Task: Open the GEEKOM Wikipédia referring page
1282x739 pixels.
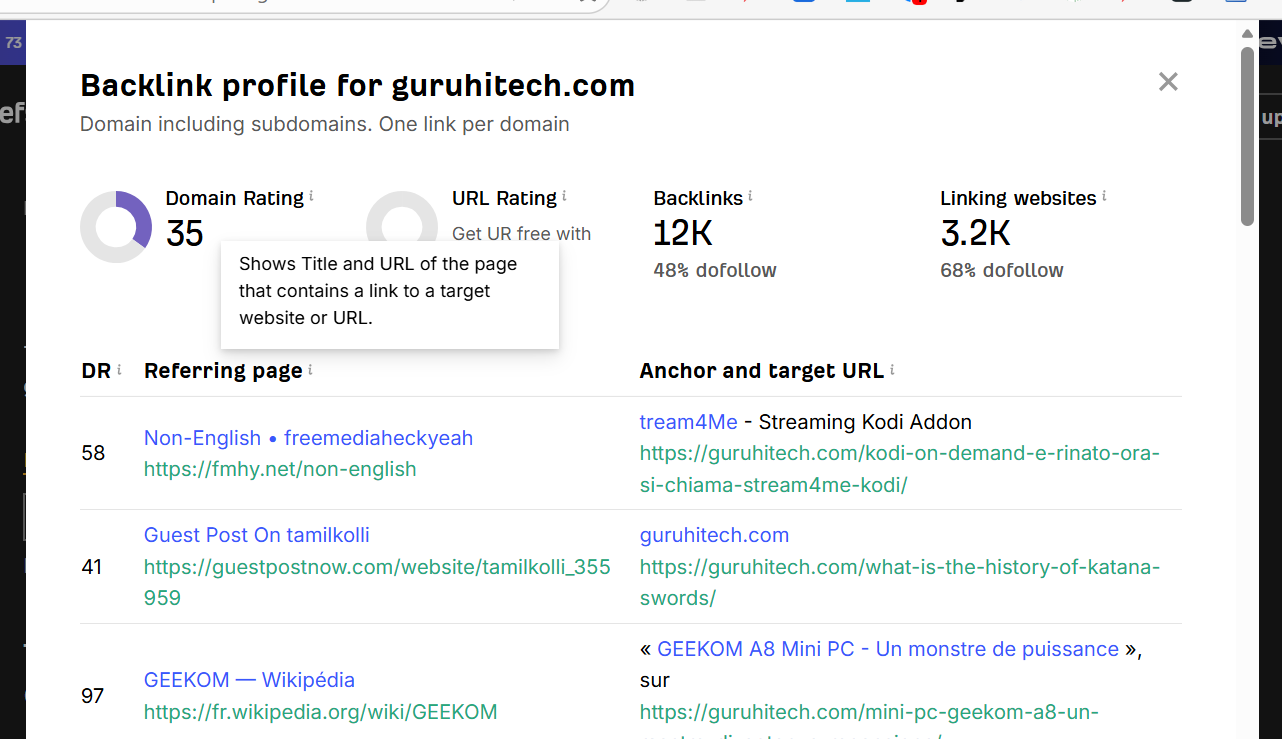Action: [249, 679]
